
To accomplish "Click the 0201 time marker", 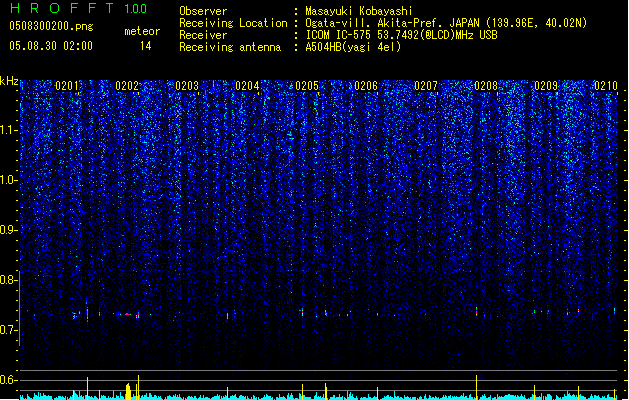I will coord(67,86).
